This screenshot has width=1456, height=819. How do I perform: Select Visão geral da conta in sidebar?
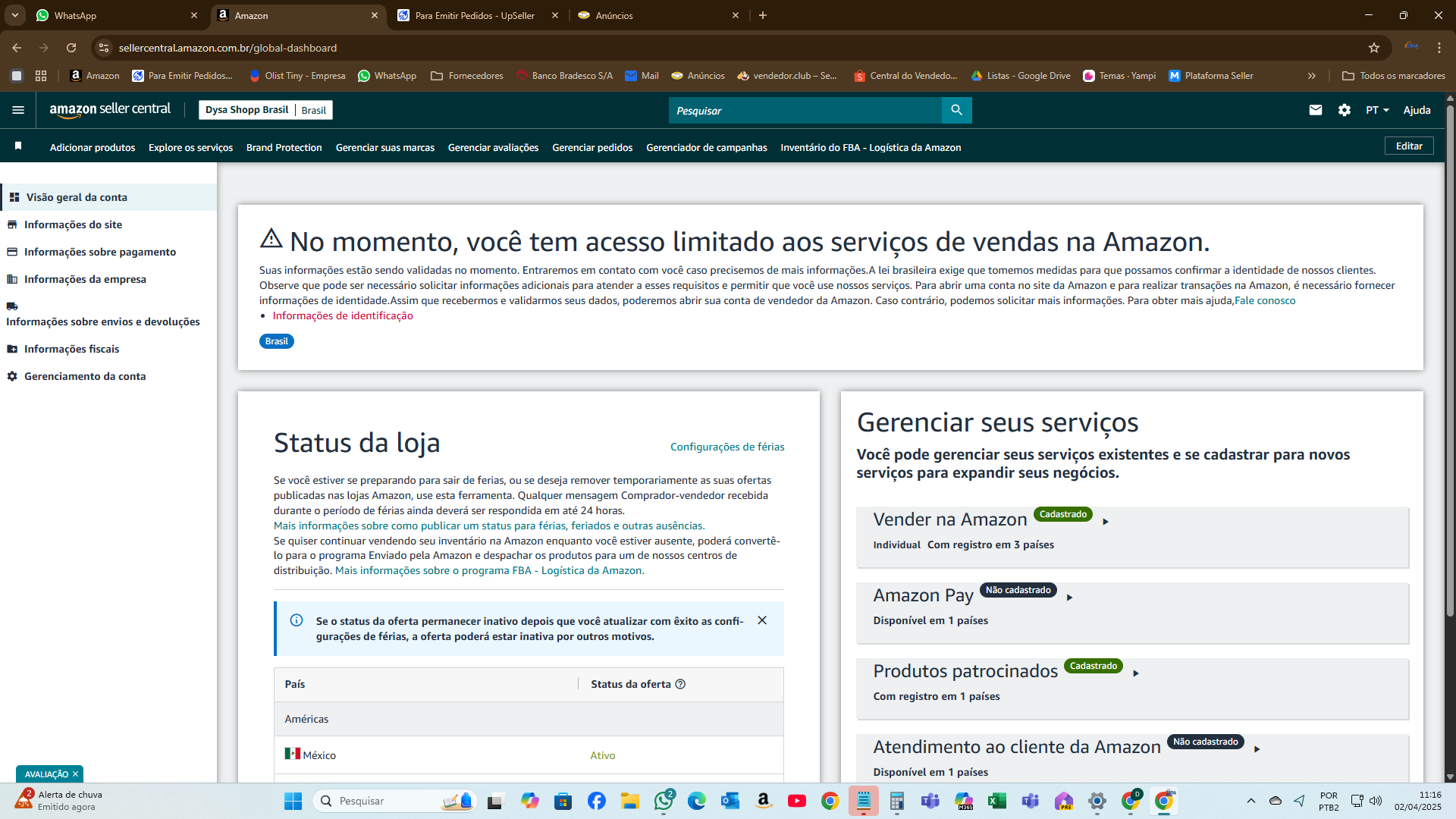click(109, 197)
